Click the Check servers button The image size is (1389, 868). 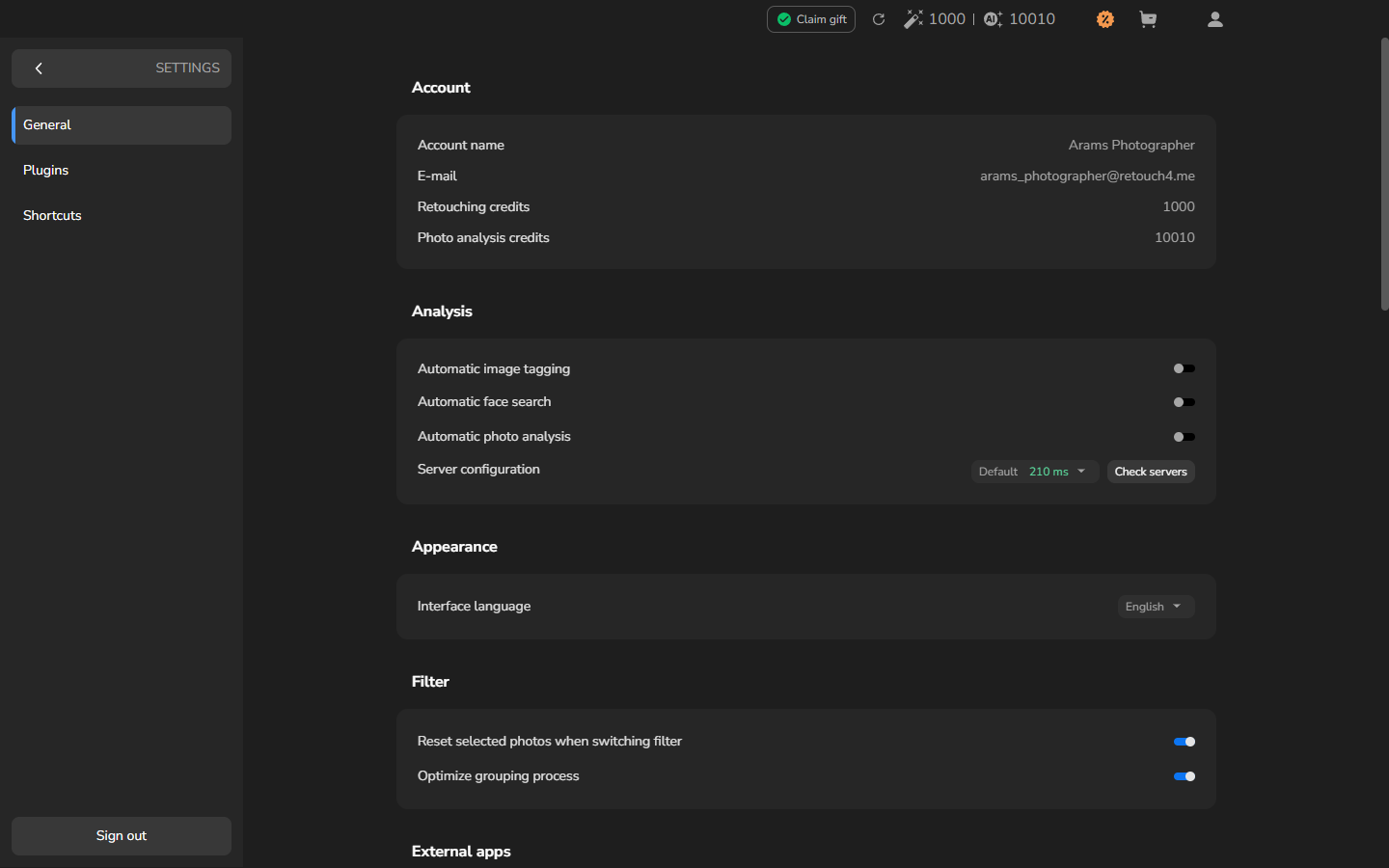[1151, 472]
